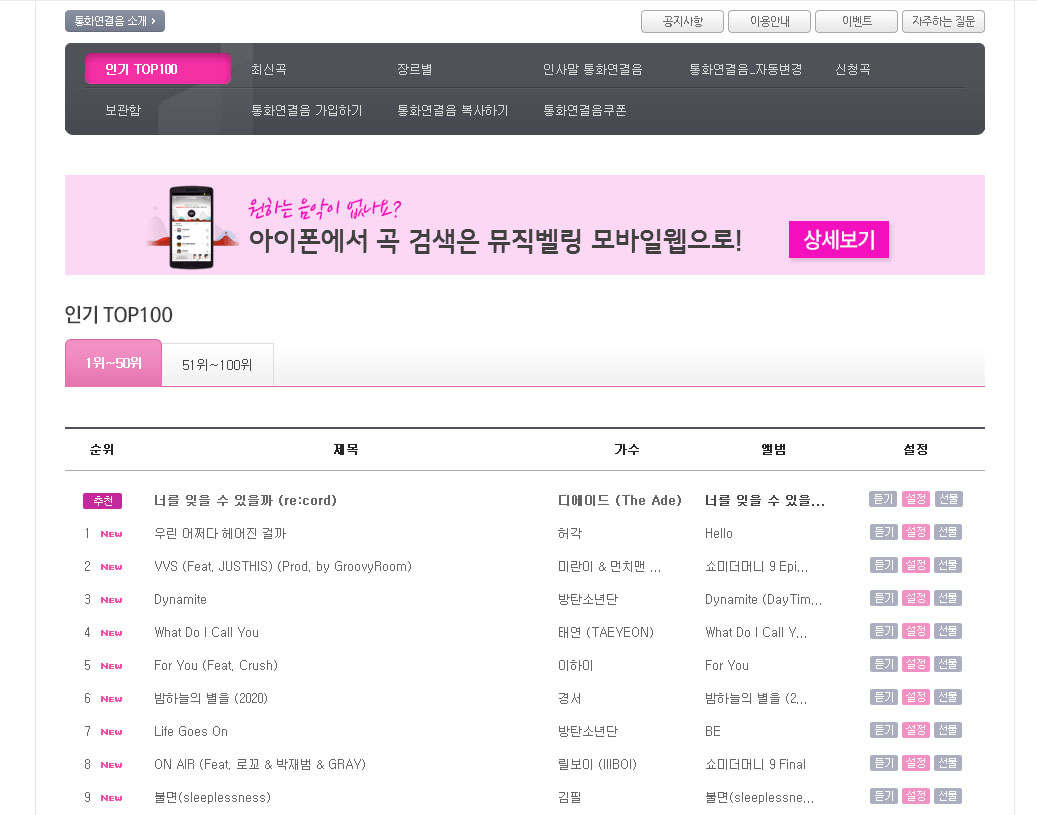This screenshot has height=815, width=1037.
Task: Play preview (듣기) of Dynamite
Action: click(883, 597)
